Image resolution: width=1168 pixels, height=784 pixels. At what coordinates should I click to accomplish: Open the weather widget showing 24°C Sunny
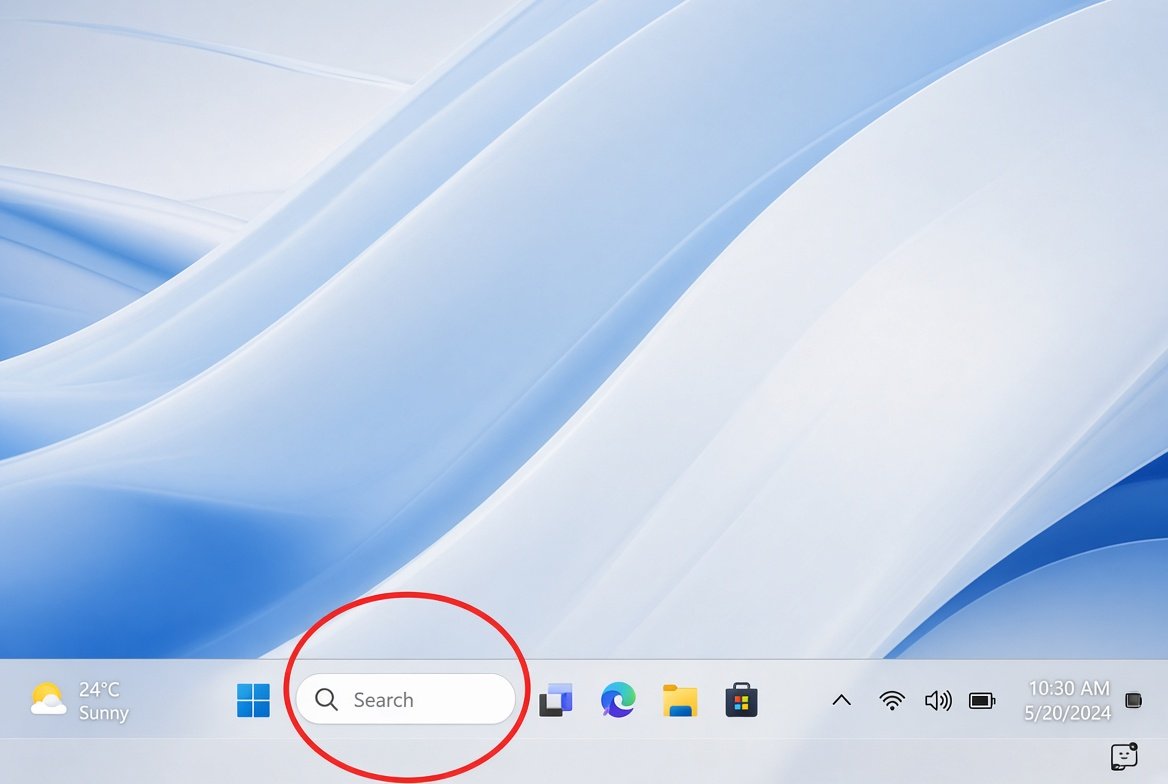pos(80,701)
